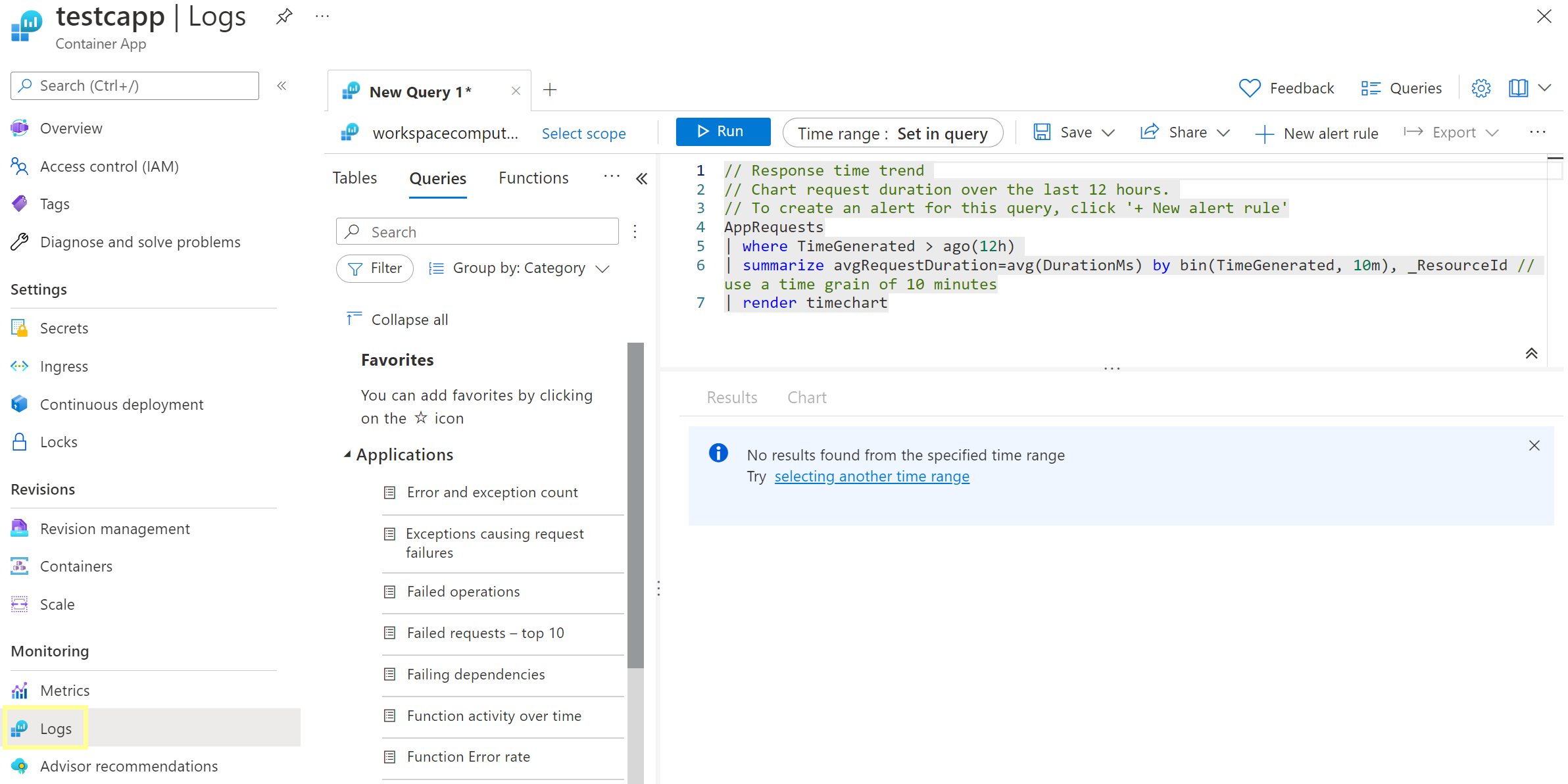Collapse the query editor with double-up chevron
This screenshot has height=784, width=1568.
tap(1531, 353)
